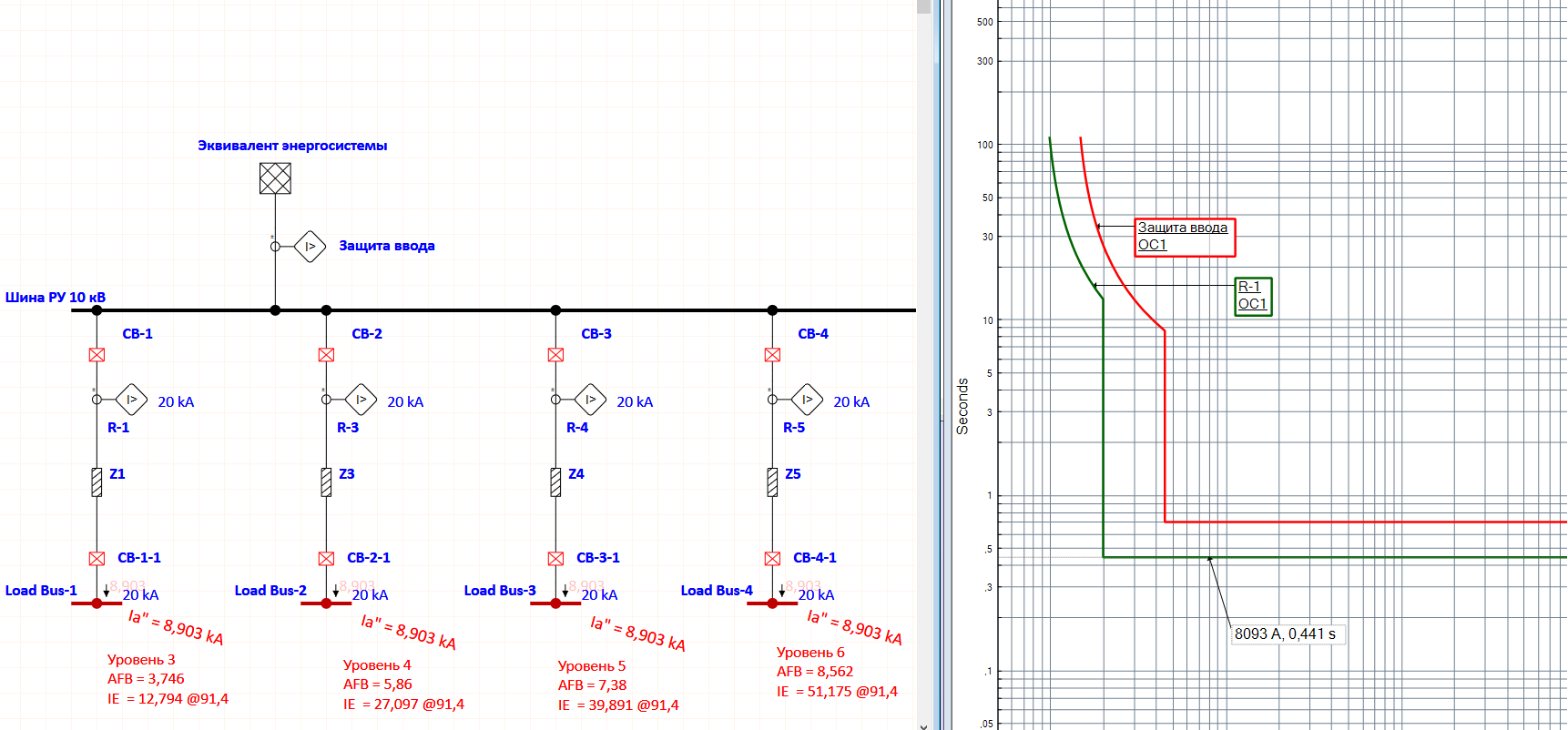Select the Z5 impedance element
Image resolution: width=1568 pixels, height=730 pixels.
click(772, 482)
